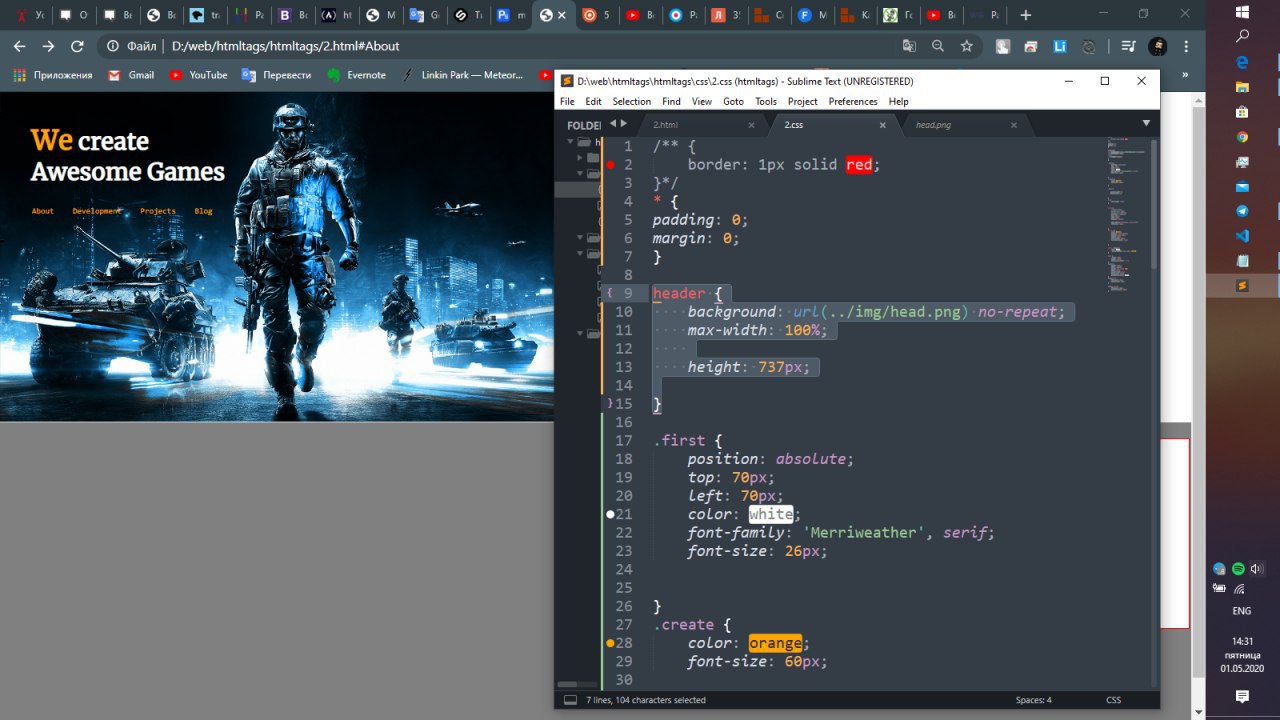Open the Tools menu
Image resolution: width=1280 pixels, height=720 pixels.
(766, 101)
